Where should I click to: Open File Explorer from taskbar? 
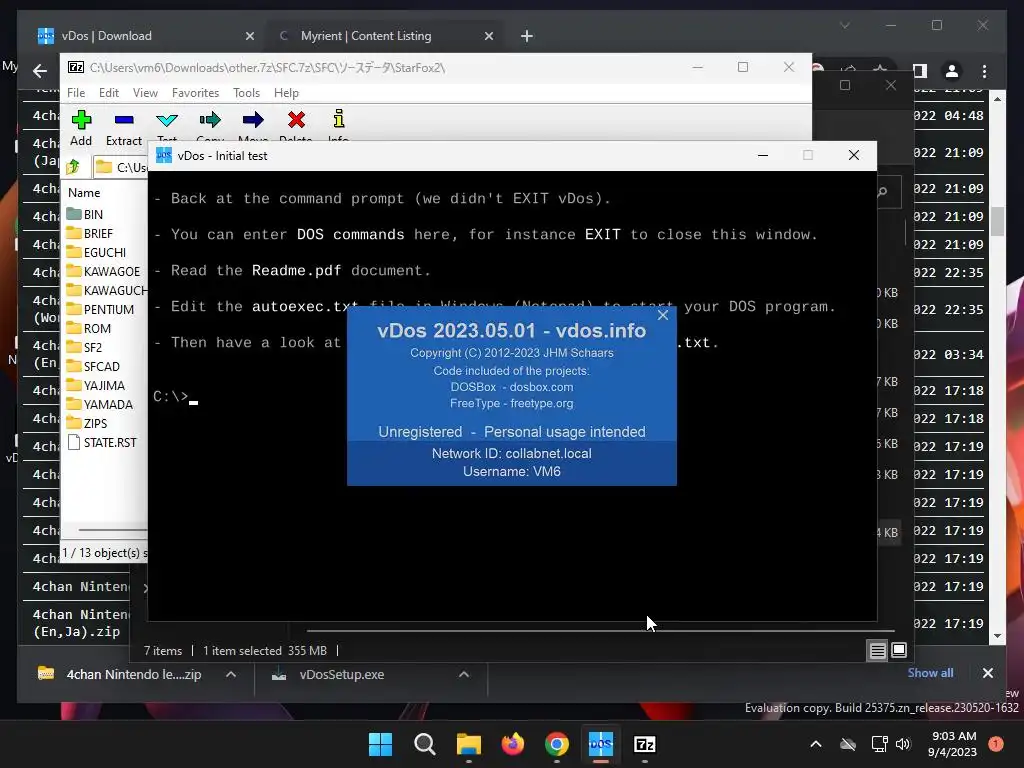pos(468,744)
